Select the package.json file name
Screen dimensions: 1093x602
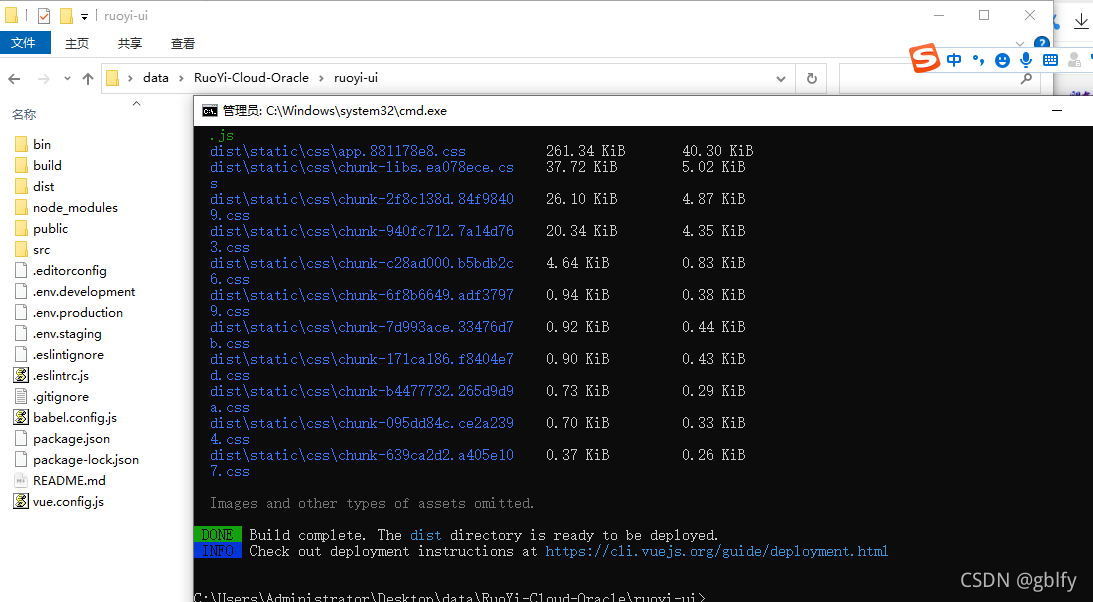click(71, 438)
